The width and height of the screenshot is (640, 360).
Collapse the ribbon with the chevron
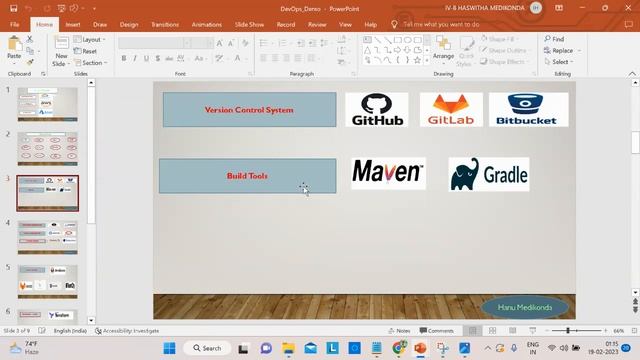click(632, 74)
